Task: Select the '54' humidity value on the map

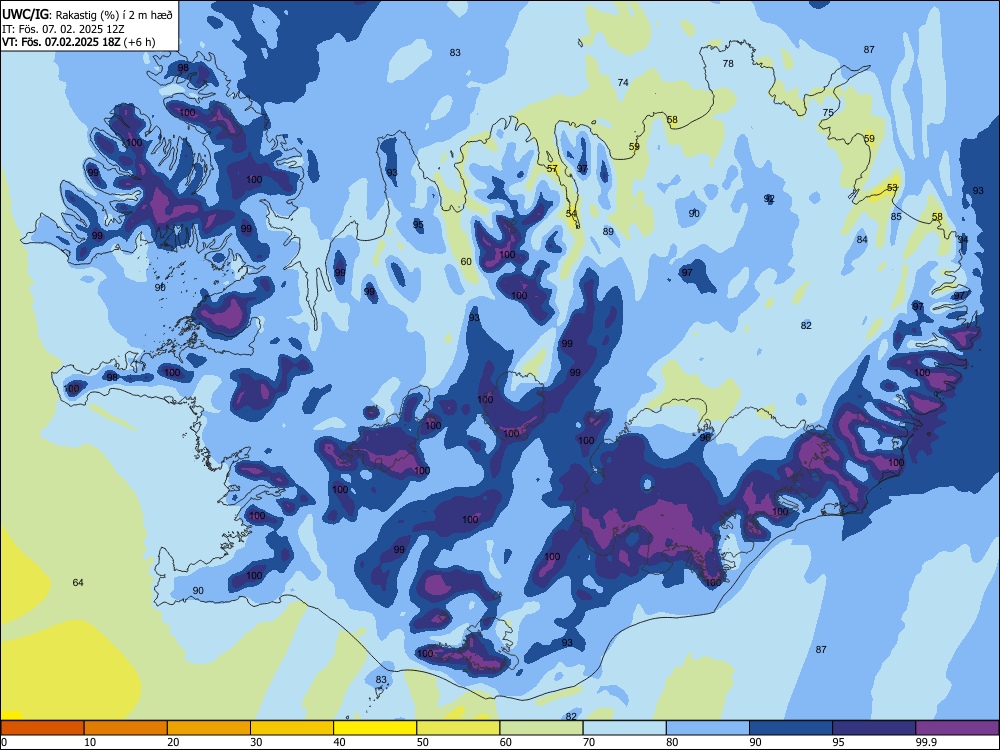Action: (571, 214)
